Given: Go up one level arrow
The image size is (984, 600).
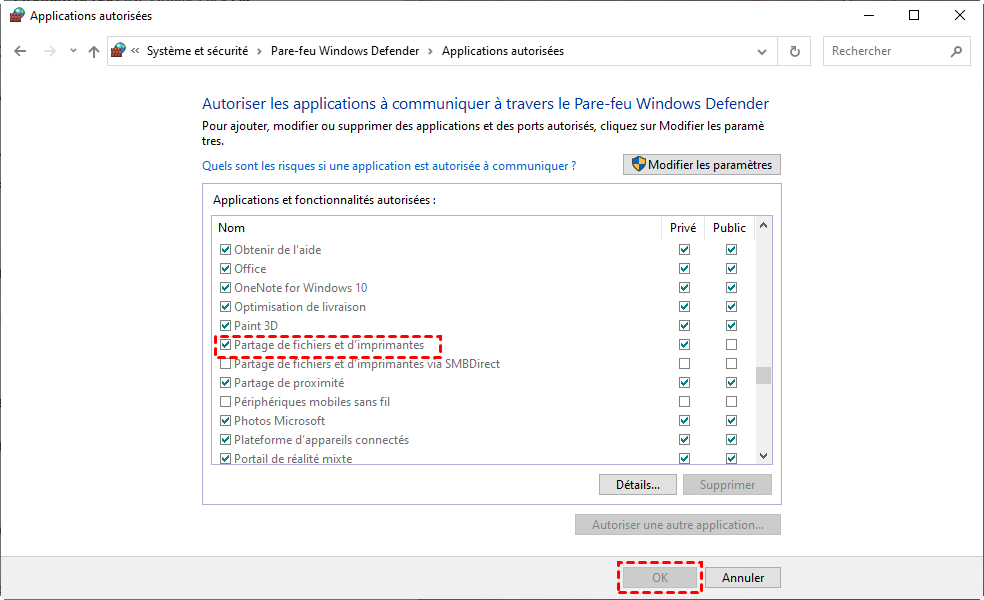Looking at the screenshot, I should point(94,51).
